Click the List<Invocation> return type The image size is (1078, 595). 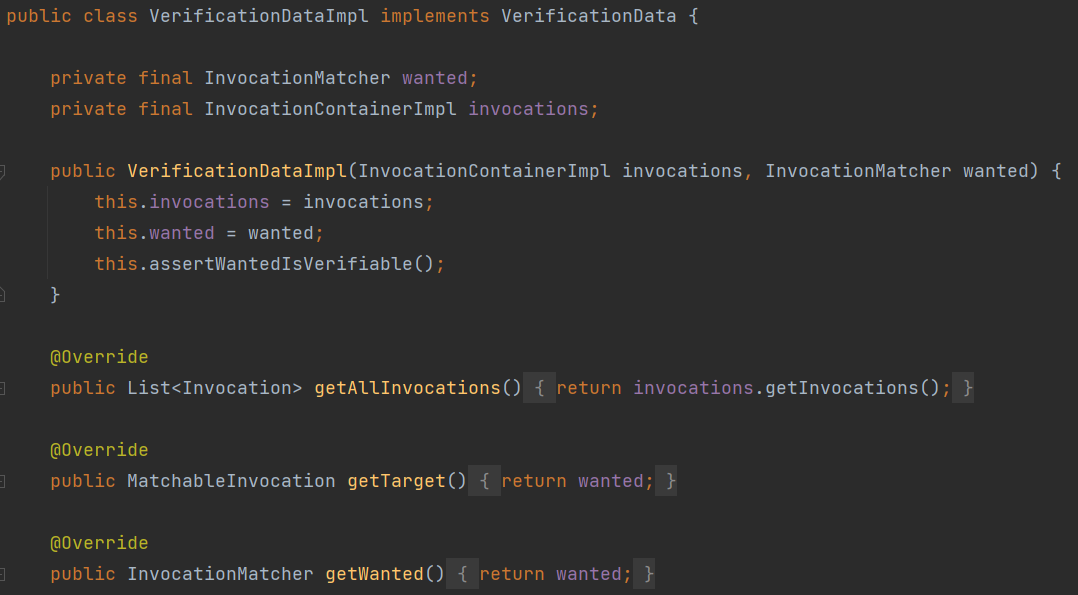(x=214, y=388)
